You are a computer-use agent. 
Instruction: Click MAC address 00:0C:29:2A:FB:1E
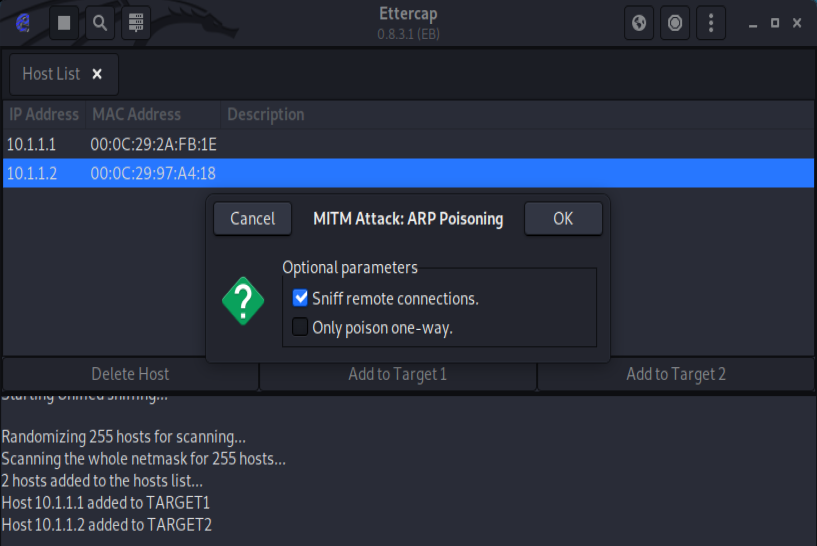(x=154, y=144)
